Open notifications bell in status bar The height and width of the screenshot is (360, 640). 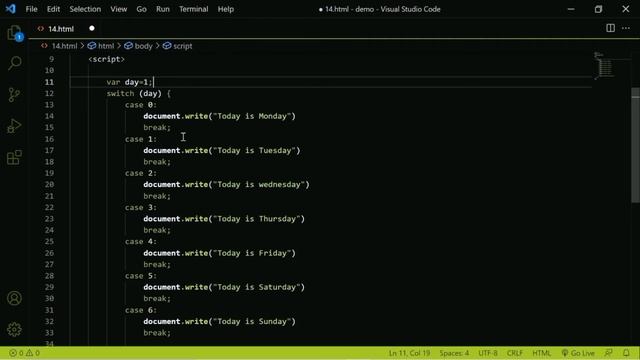pos(626,353)
